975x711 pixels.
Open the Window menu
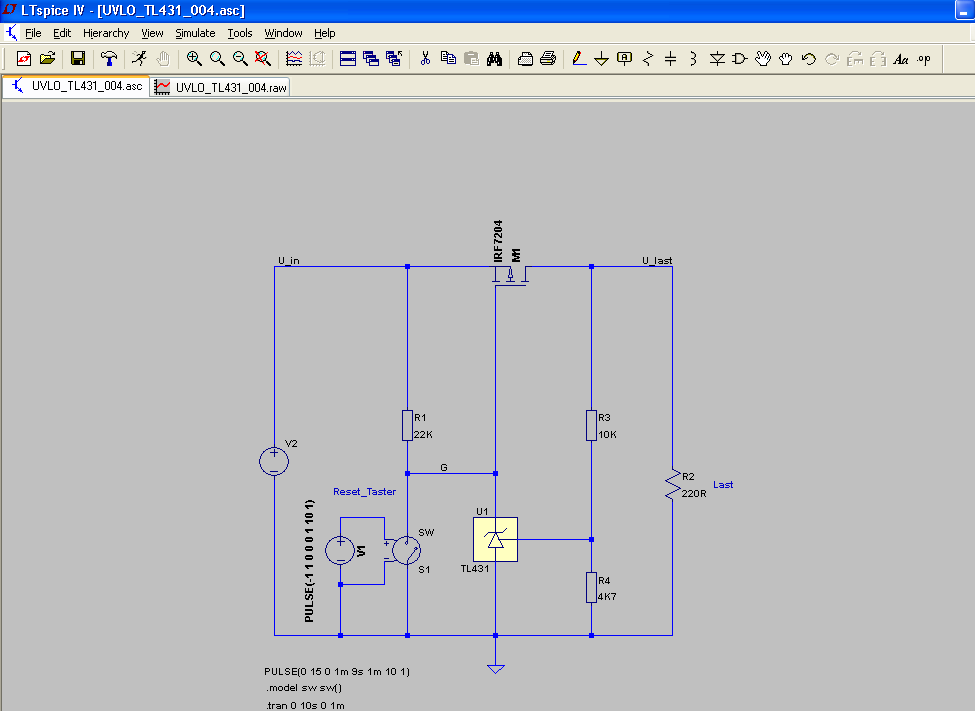pos(283,33)
